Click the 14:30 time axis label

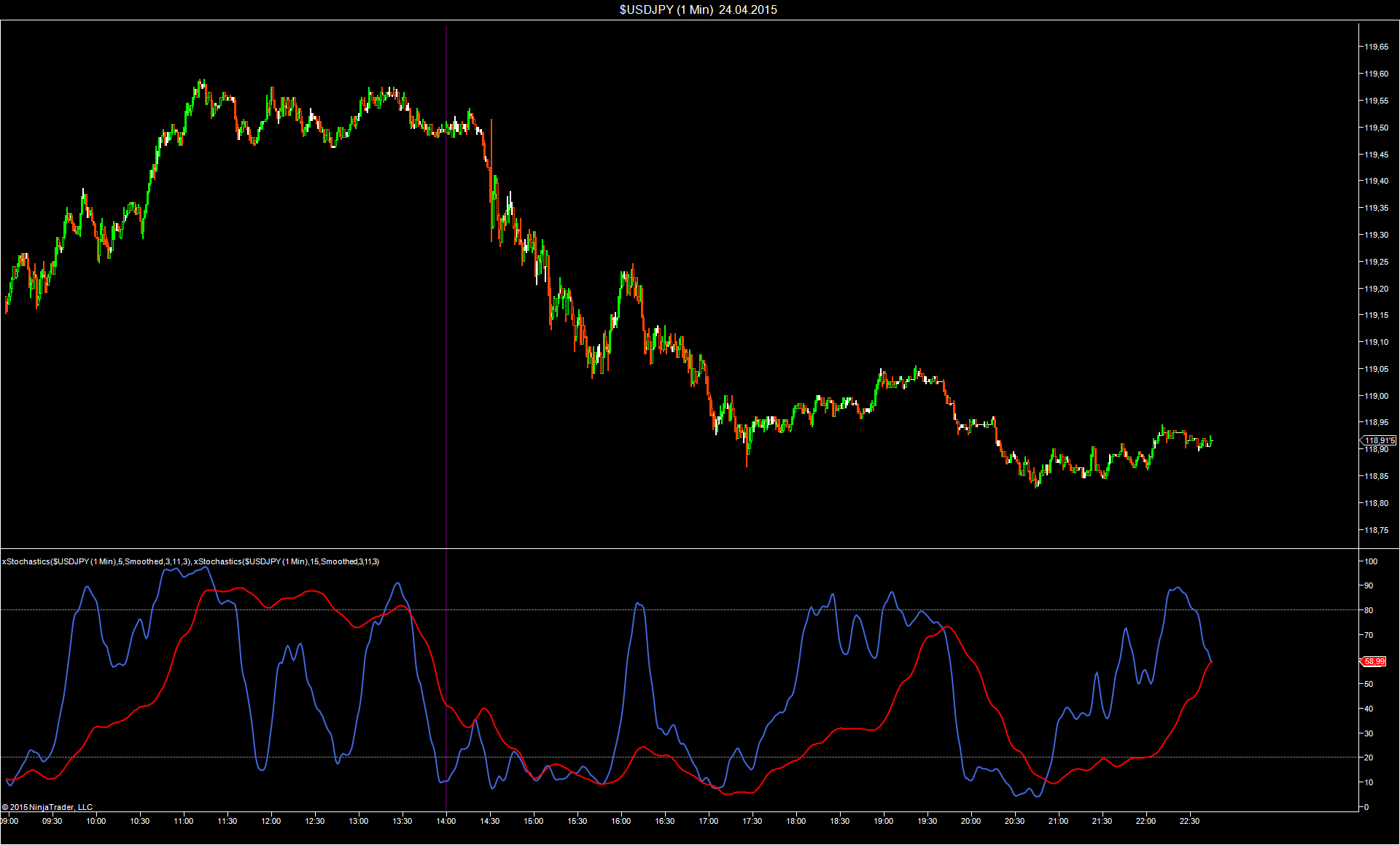coord(490,821)
